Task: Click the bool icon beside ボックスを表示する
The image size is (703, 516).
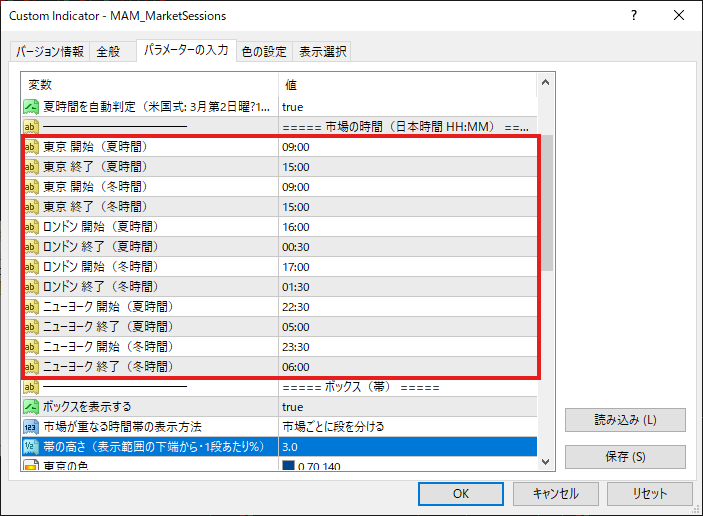Action: tap(31, 407)
